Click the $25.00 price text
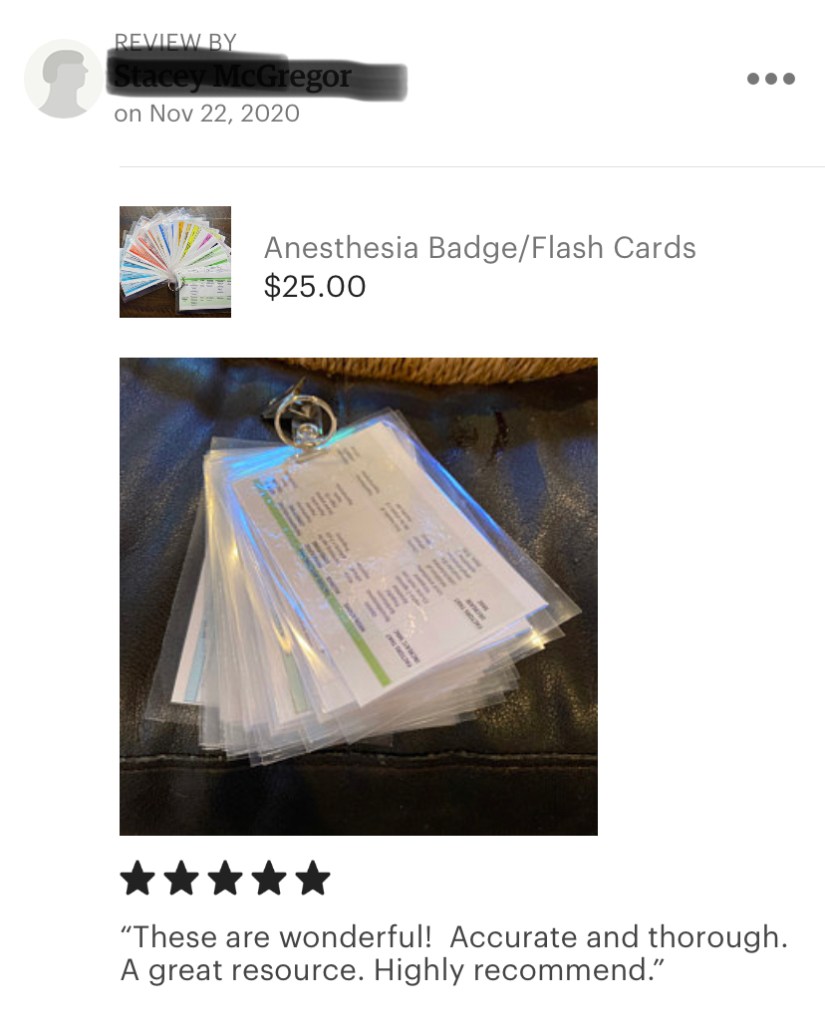The height and width of the screenshot is (1024, 825). (314, 286)
